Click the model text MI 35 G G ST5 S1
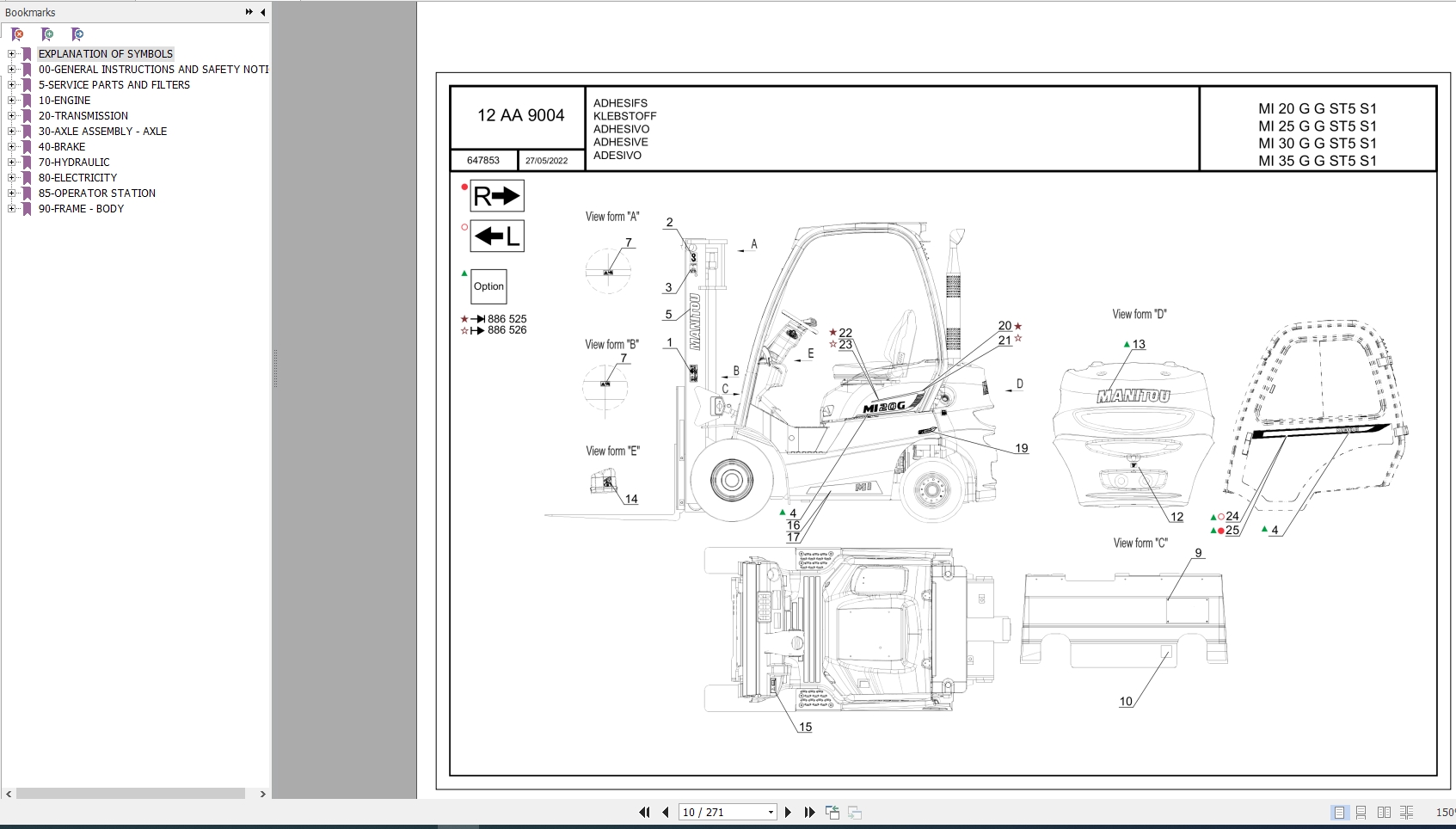 click(1318, 161)
